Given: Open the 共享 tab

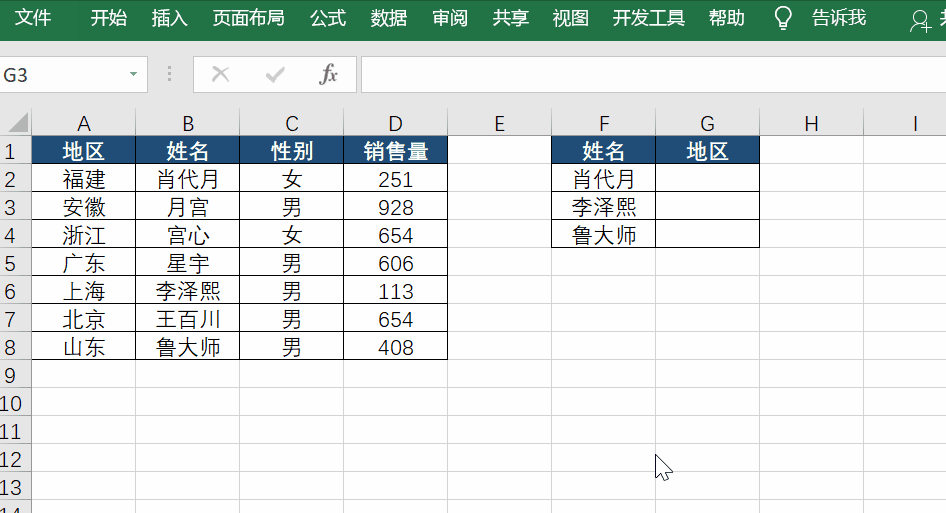Looking at the screenshot, I should 510,18.
